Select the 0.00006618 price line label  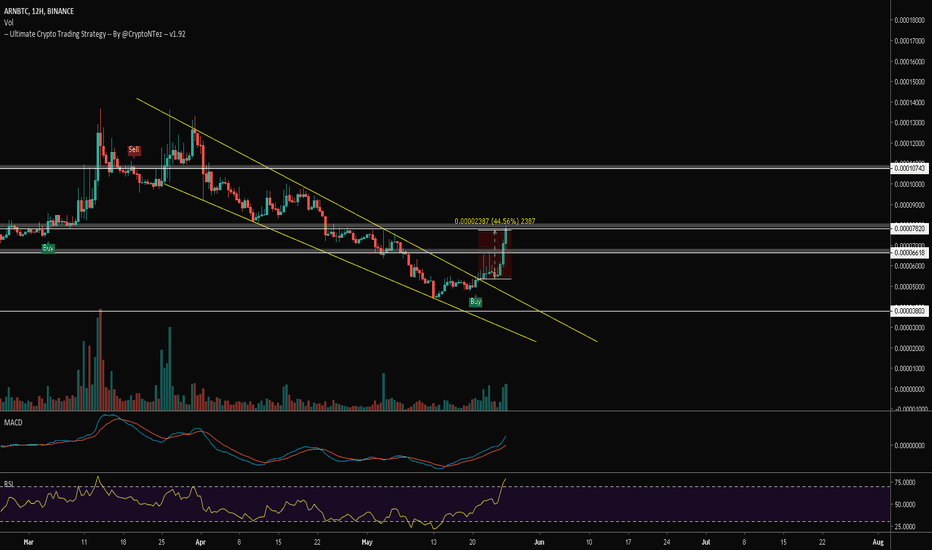909,253
